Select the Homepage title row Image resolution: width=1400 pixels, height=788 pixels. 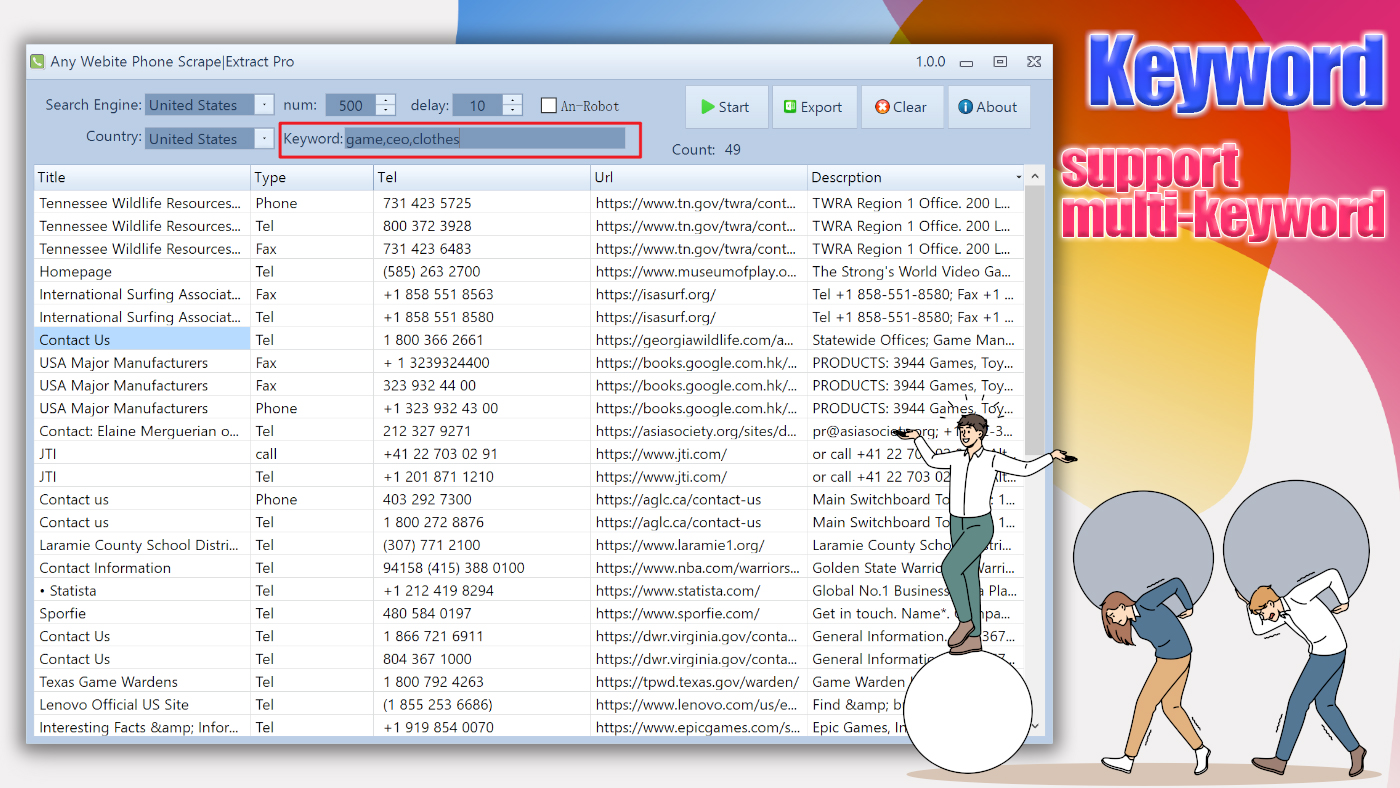[142, 271]
